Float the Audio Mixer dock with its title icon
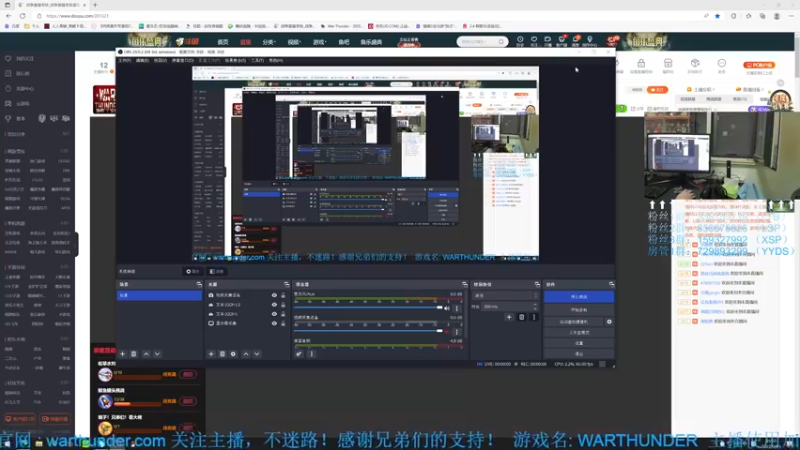 464,284
